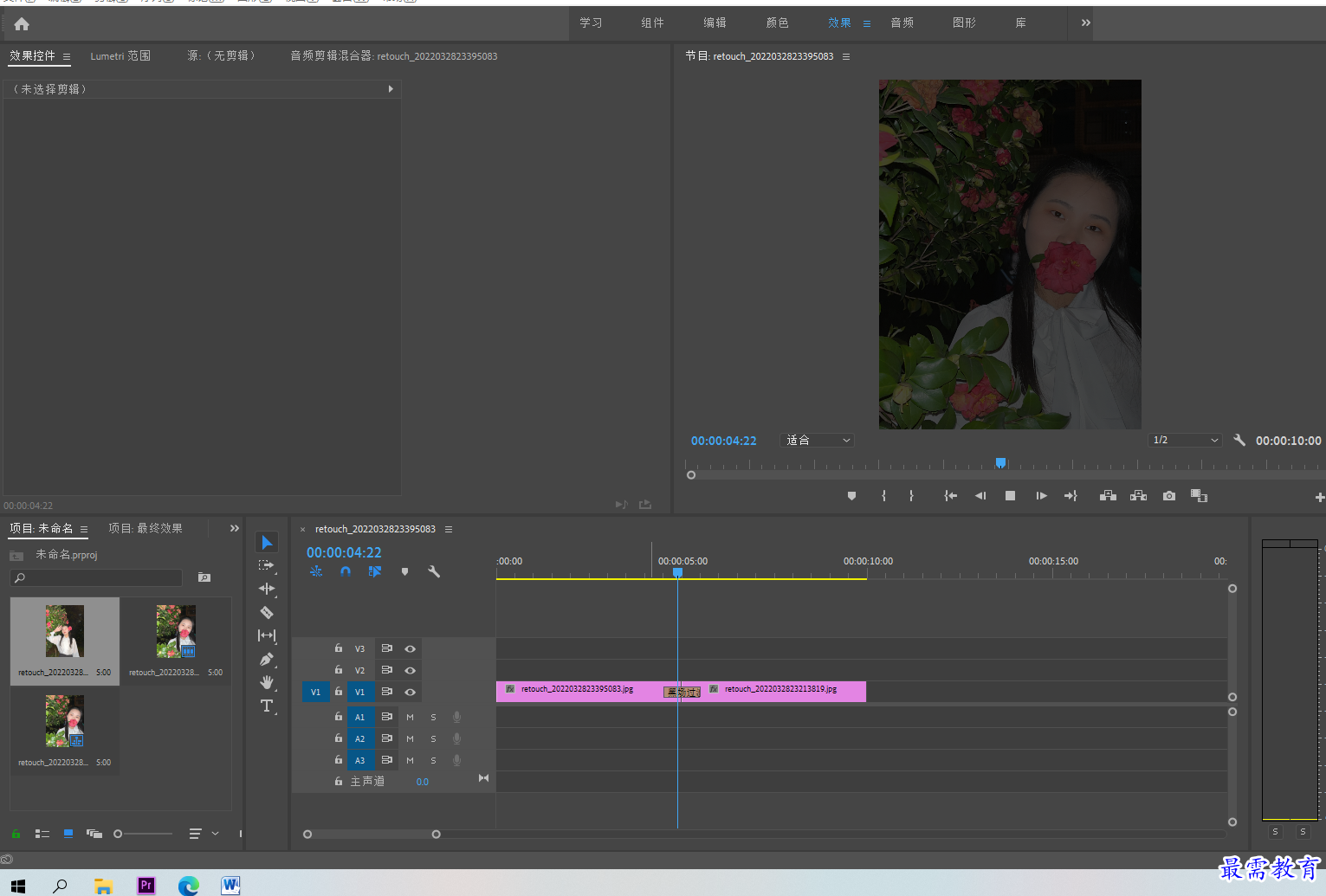Switch to 学习 workspace
The image size is (1326, 896).
pyautogui.click(x=591, y=23)
